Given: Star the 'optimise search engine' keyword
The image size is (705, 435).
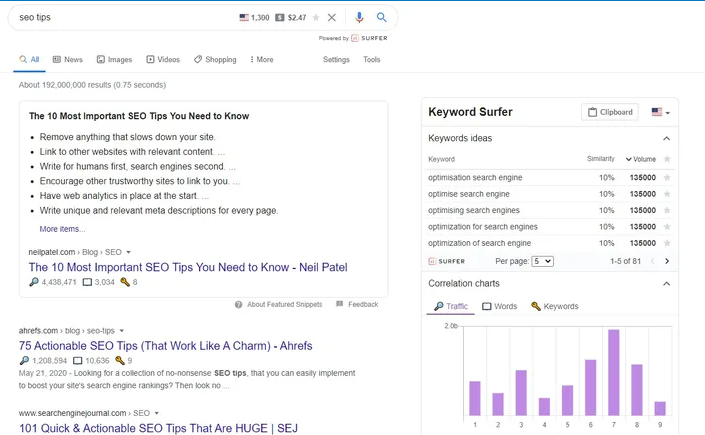Looking at the screenshot, I should (667, 194).
